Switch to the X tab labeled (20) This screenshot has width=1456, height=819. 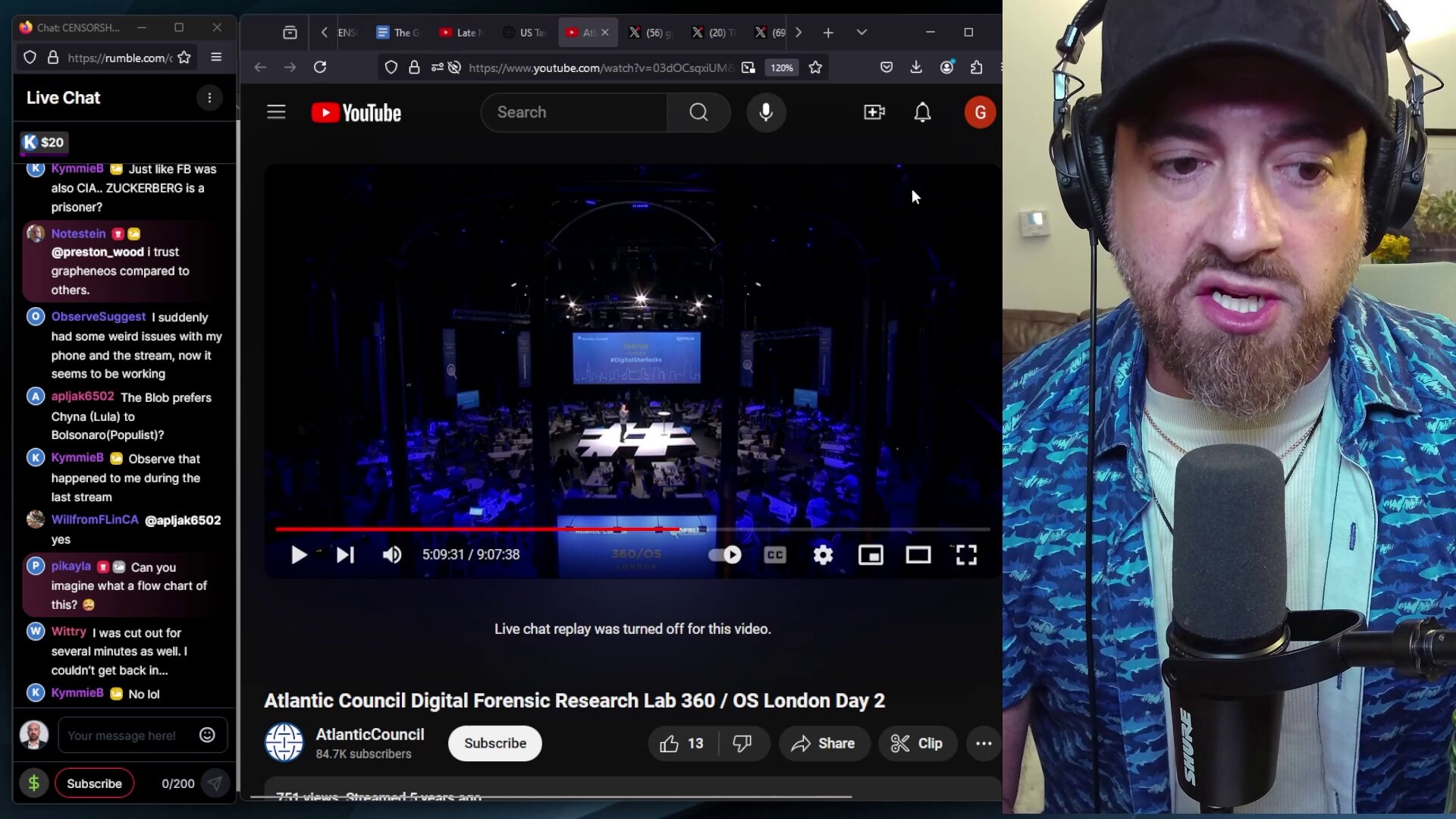[714, 33]
